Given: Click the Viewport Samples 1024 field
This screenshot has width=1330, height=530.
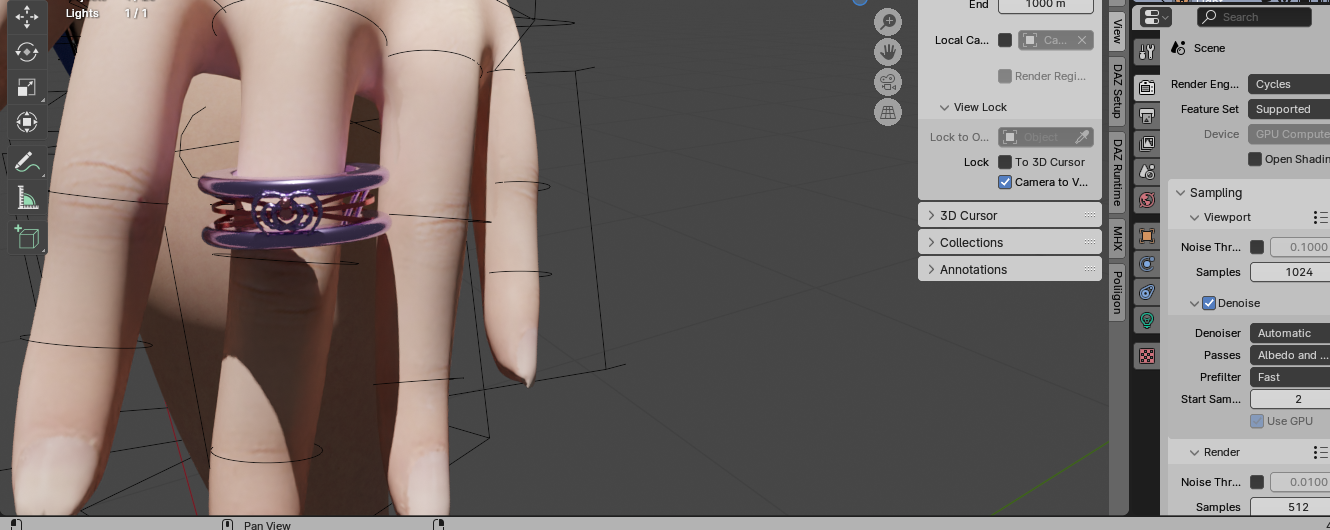Looking at the screenshot, I should [x=1290, y=272].
